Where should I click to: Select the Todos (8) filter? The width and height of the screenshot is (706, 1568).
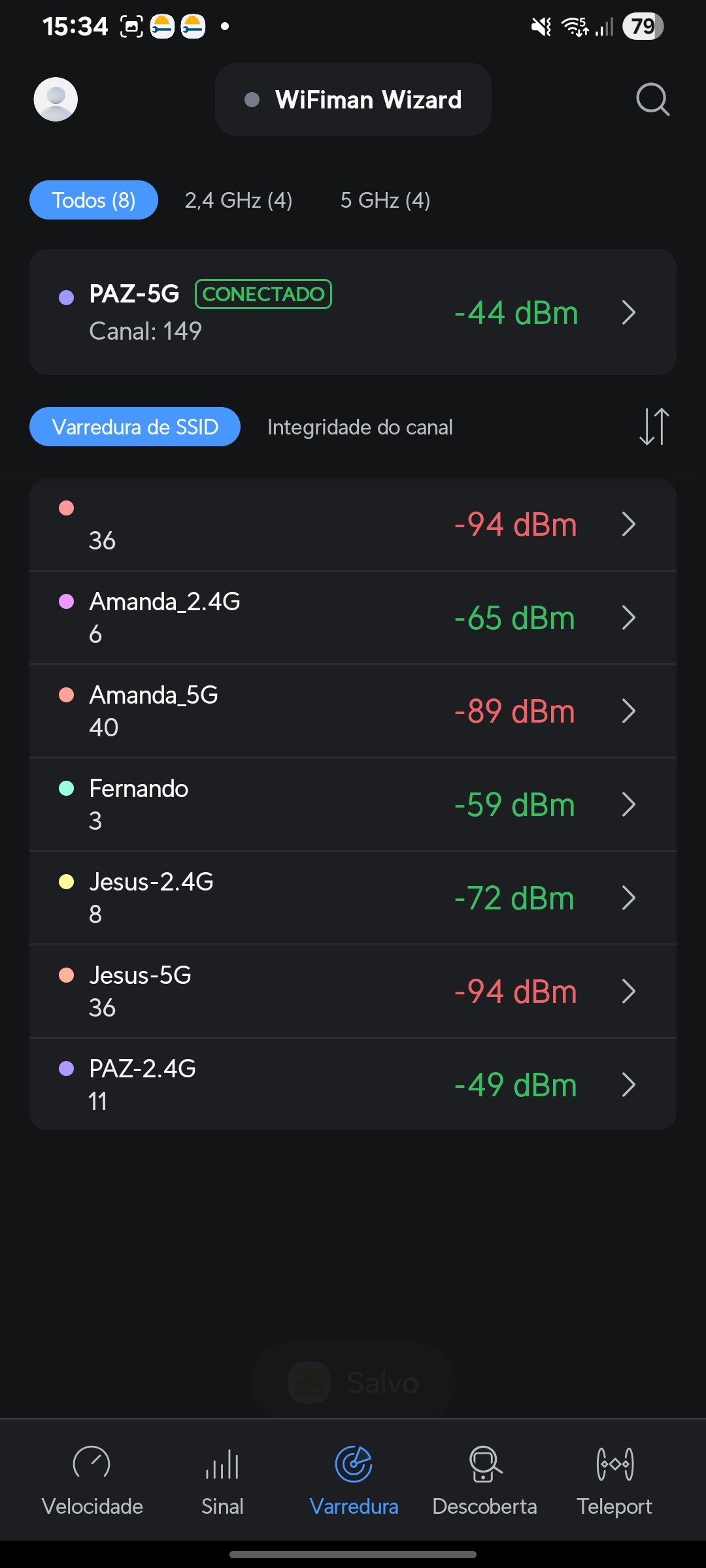point(93,200)
